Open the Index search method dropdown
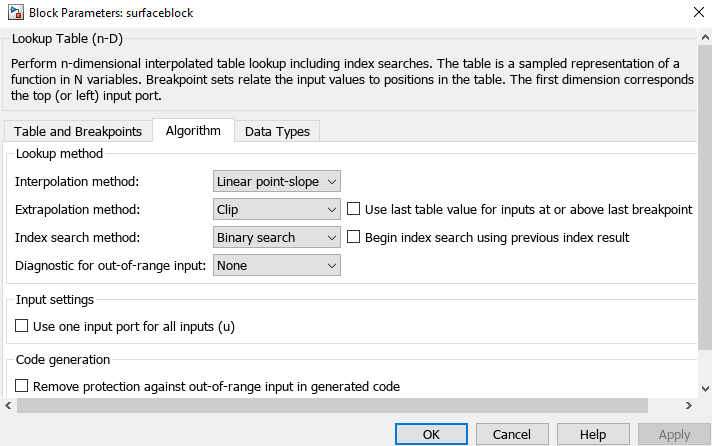The width and height of the screenshot is (712, 446). tap(277, 238)
